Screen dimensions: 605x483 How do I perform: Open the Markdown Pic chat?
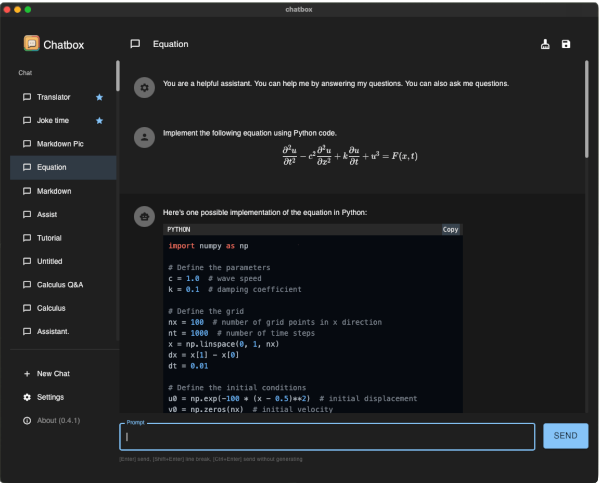63,144
